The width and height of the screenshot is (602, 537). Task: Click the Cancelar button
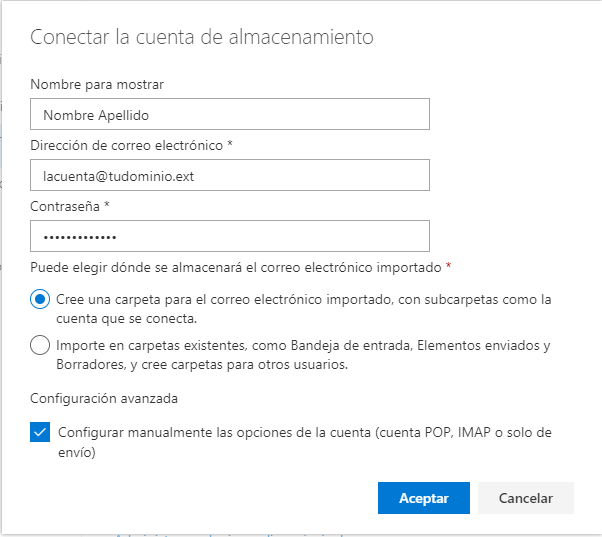pos(525,498)
